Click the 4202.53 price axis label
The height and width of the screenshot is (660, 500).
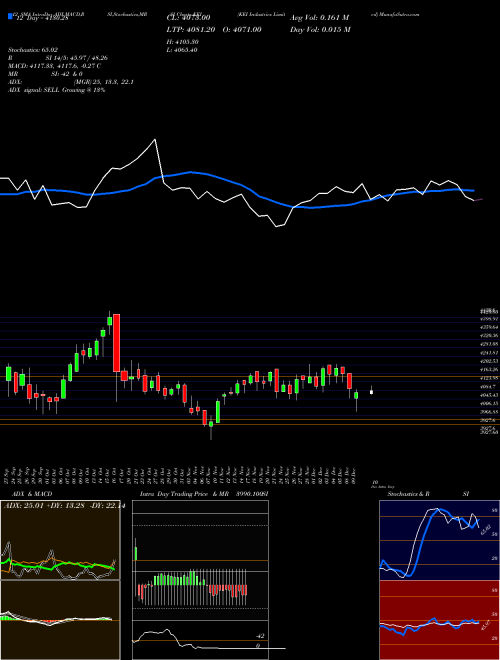pyautogui.click(x=489, y=361)
